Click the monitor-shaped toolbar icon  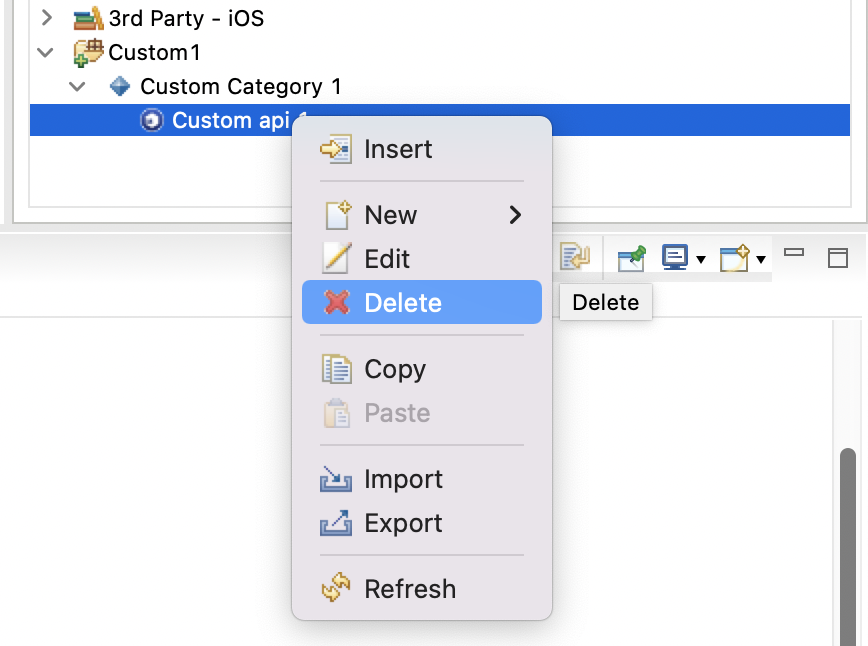tap(674, 257)
